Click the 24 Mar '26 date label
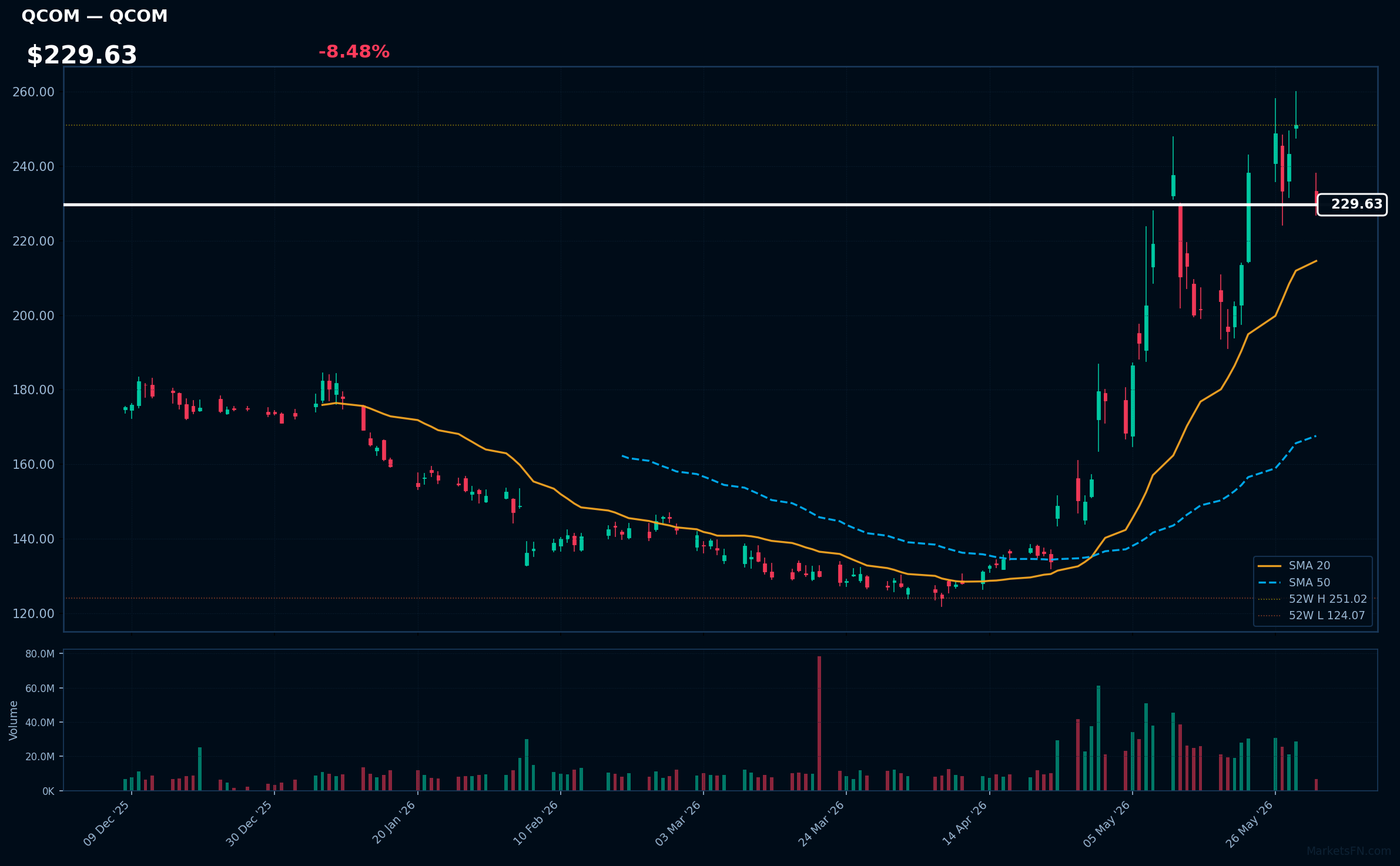1400x866 pixels. [821, 824]
